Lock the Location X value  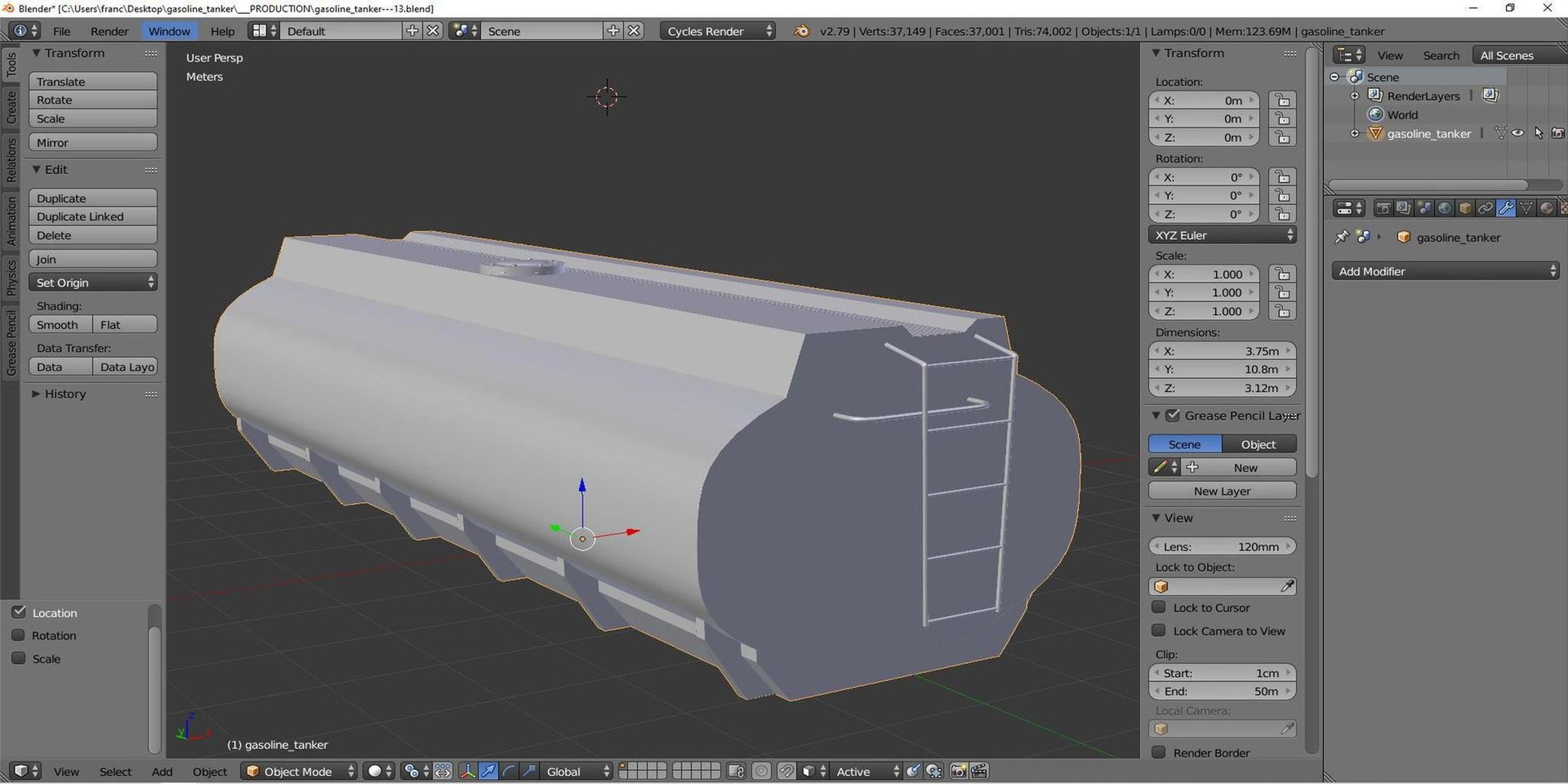[x=1283, y=100]
